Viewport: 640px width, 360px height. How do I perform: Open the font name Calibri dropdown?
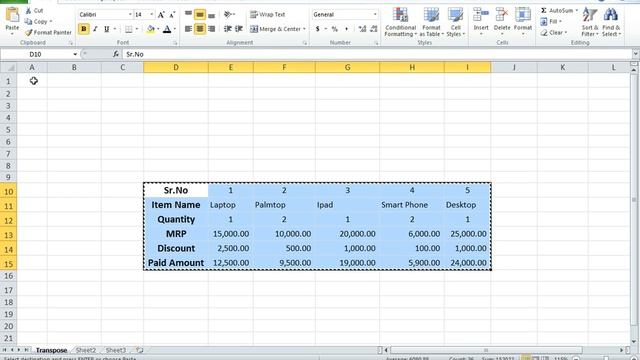click(x=130, y=15)
